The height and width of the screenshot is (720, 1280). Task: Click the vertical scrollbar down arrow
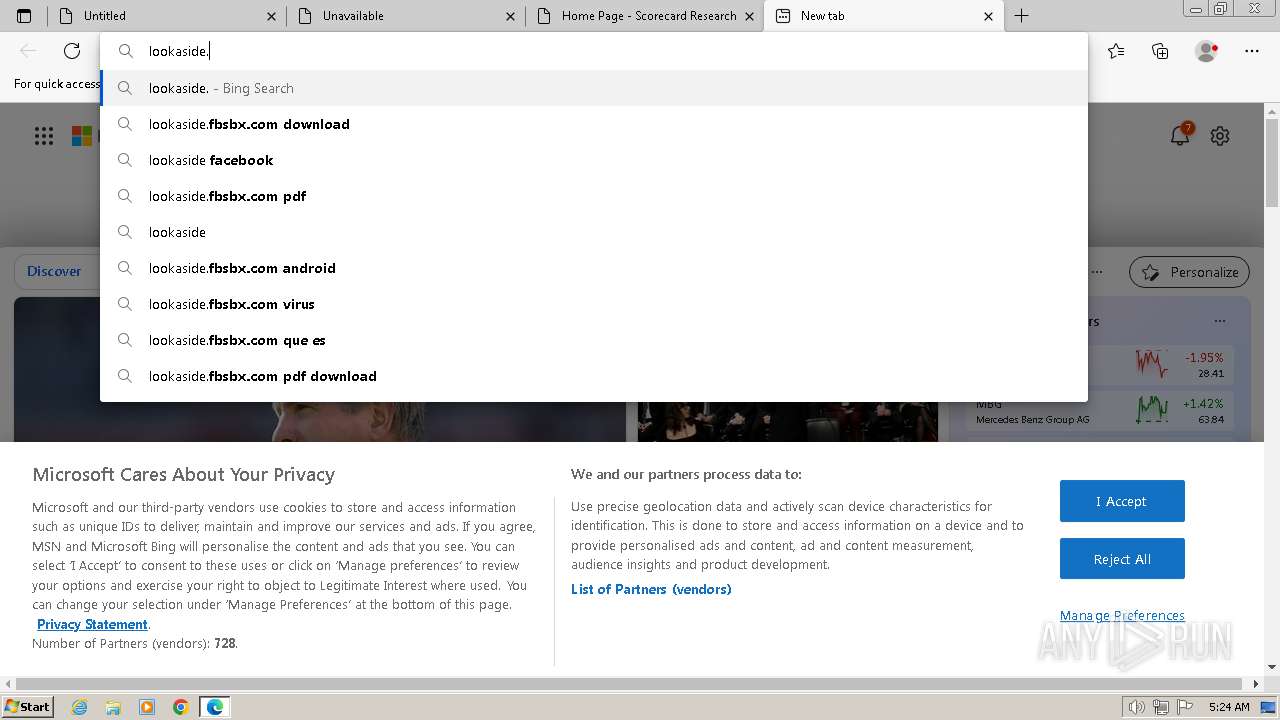click(x=1272, y=667)
